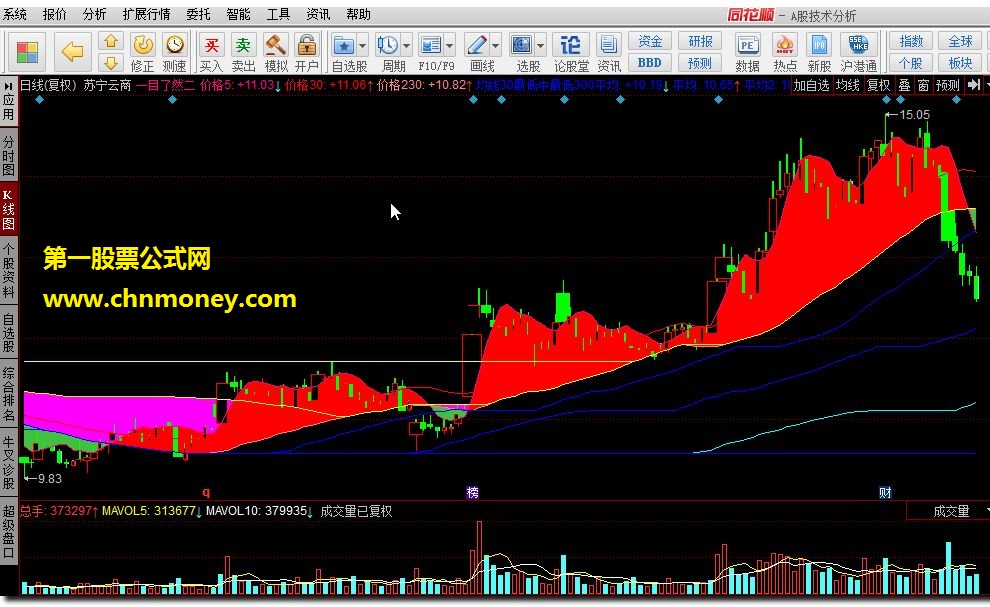This screenshot has width=990, height=607.
Task: Expand the F10/F9 dropdown arrow
Action: 450,45
